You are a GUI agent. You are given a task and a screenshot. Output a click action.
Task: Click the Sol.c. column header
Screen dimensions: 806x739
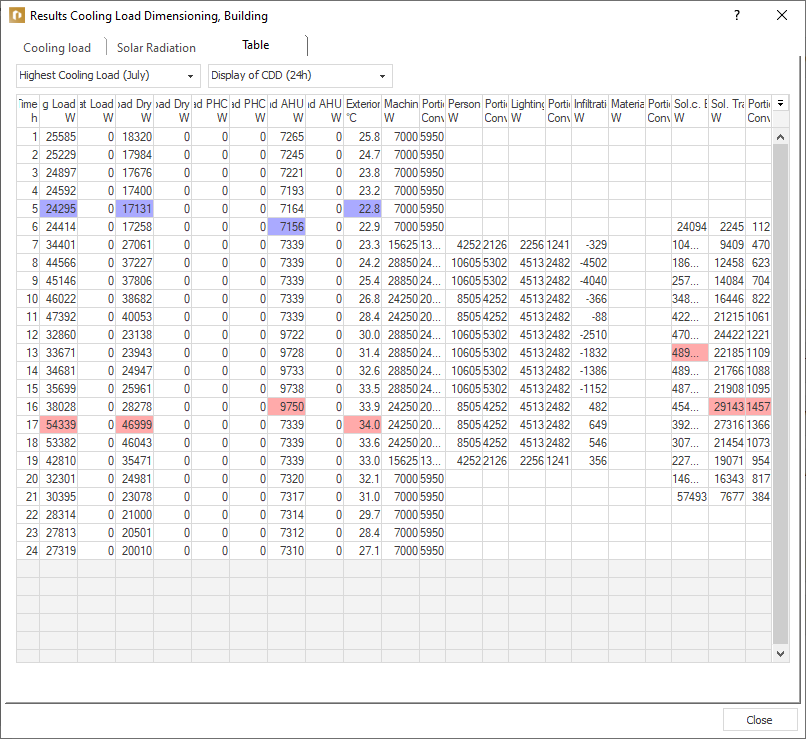tap(690, 111)
